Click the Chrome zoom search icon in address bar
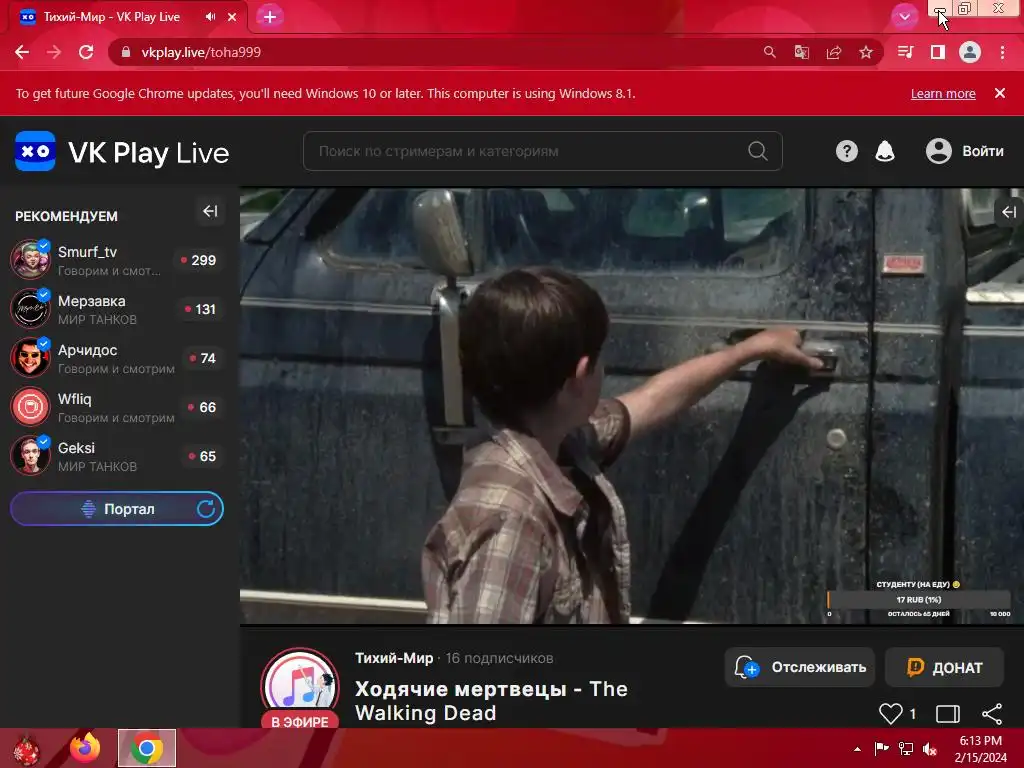This screenshot has height=768, width=1024. [770, 52]
